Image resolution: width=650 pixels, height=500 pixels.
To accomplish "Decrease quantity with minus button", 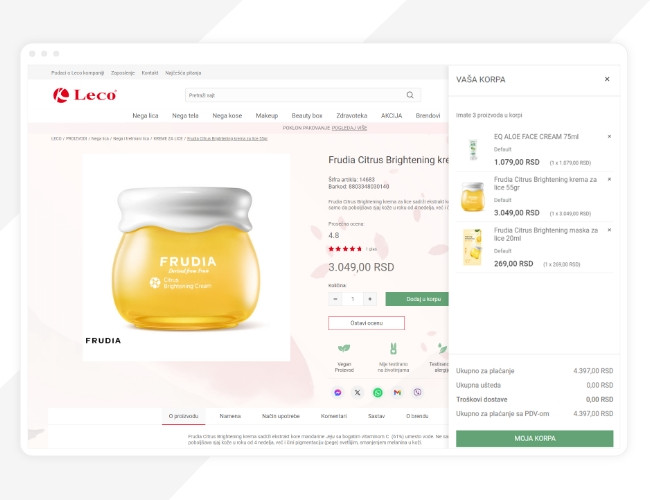I will 335,299.
